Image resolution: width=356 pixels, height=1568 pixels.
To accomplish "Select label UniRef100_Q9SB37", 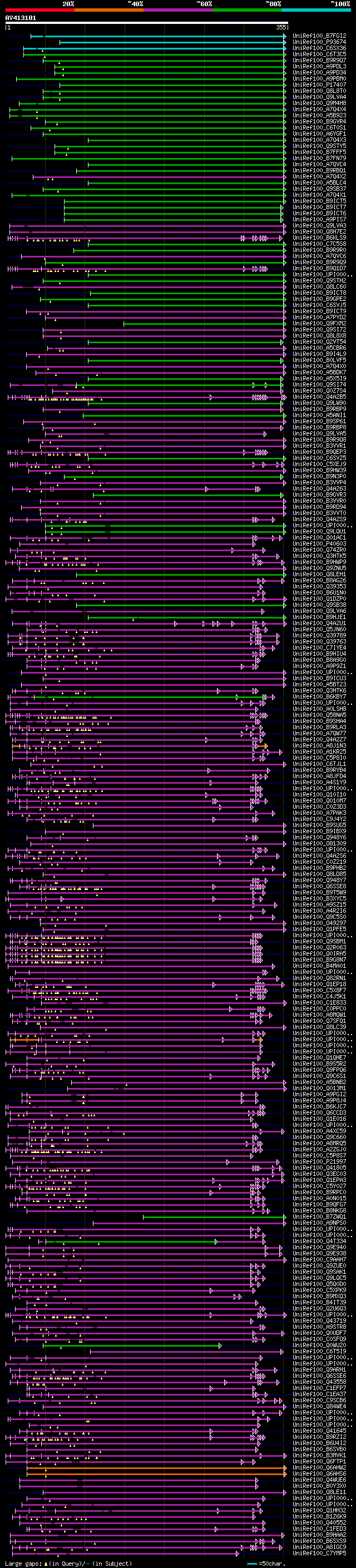I will coord(319,189).
